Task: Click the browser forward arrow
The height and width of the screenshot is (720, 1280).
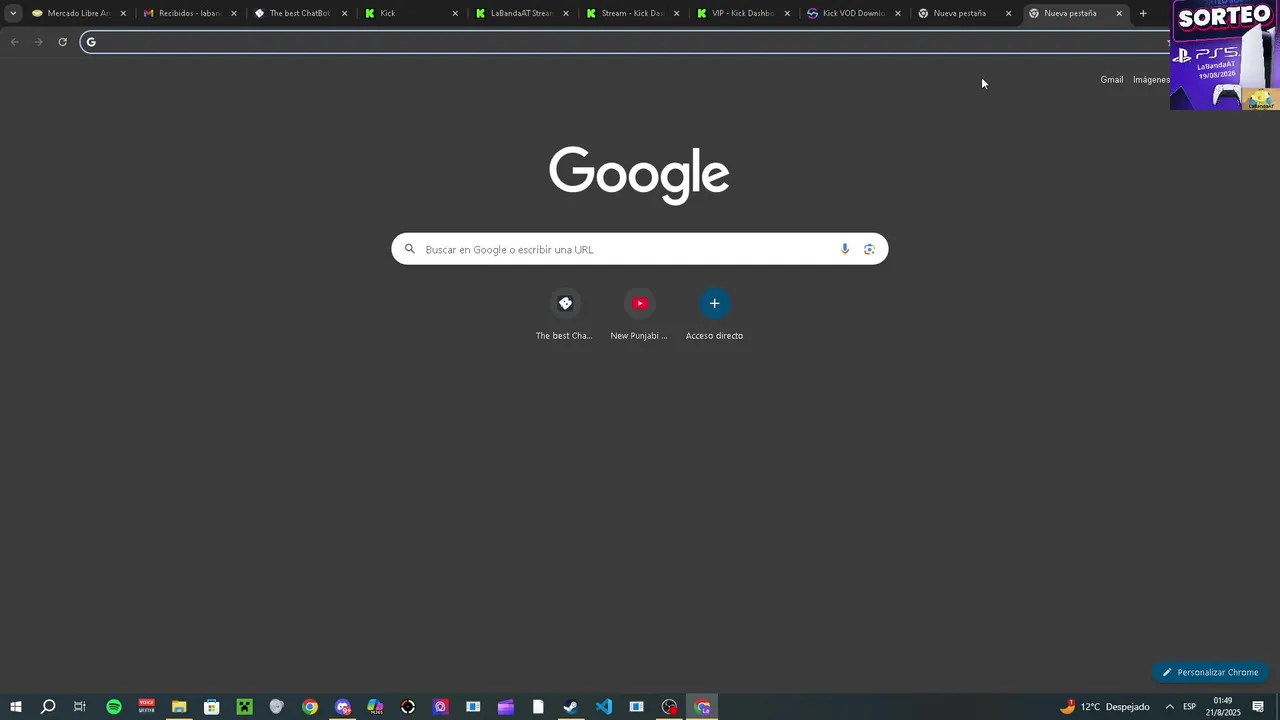Action: point(38,41)
